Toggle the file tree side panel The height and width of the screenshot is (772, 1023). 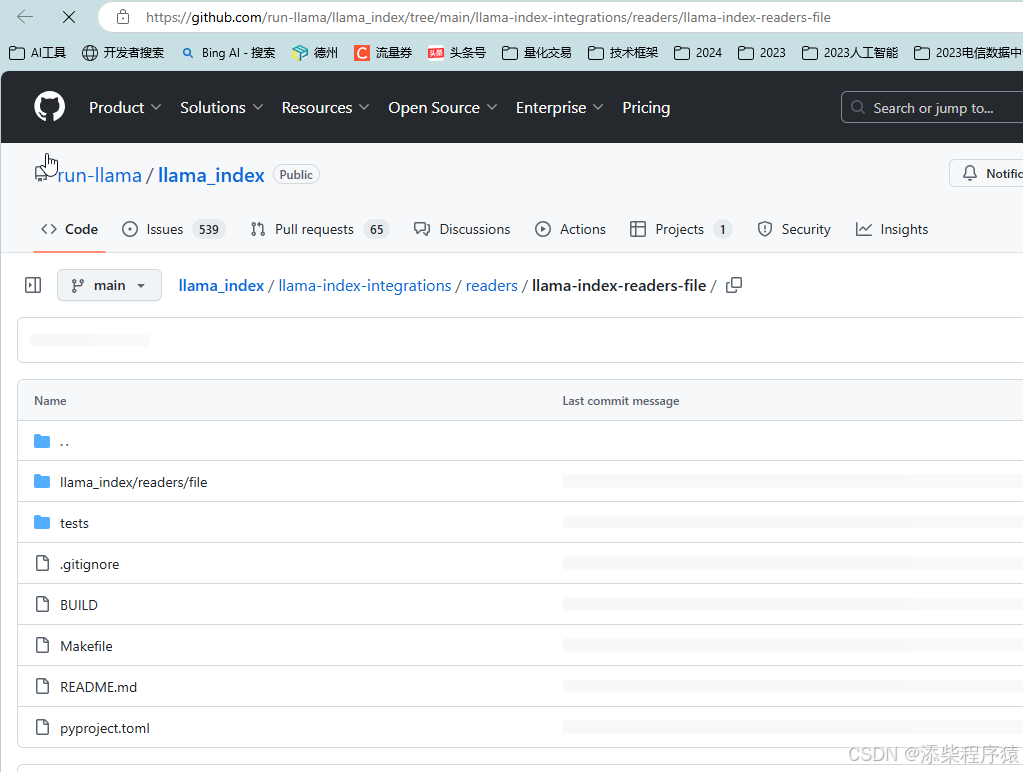[x=33, y=285]
